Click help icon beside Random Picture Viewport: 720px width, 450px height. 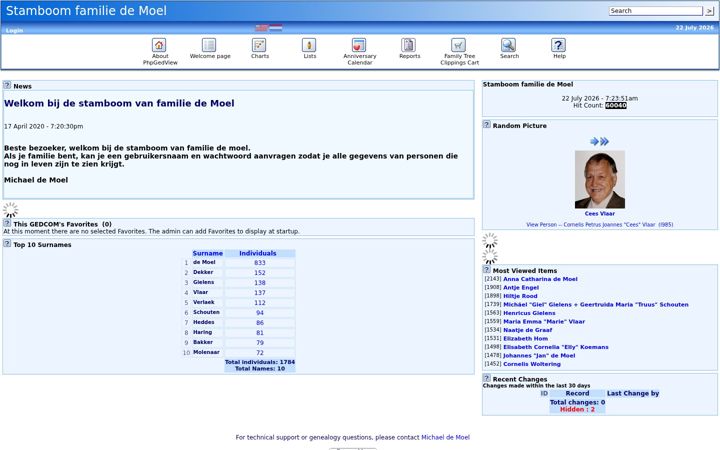click(487, 124)
